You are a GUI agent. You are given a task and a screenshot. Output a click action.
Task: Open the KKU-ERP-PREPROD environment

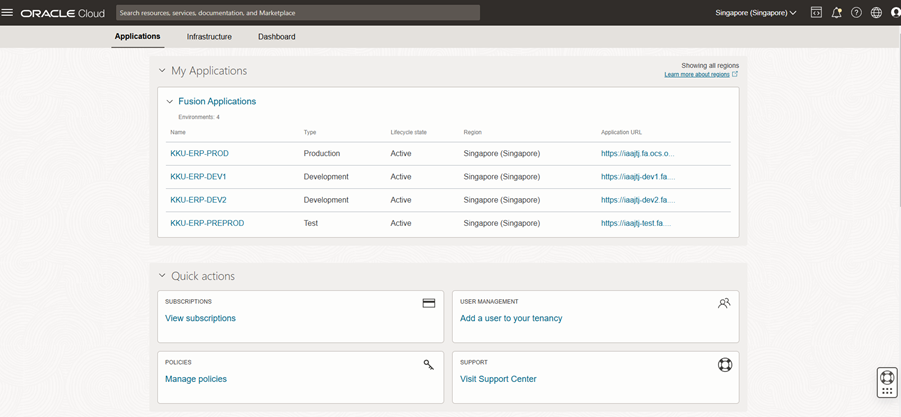207,223
